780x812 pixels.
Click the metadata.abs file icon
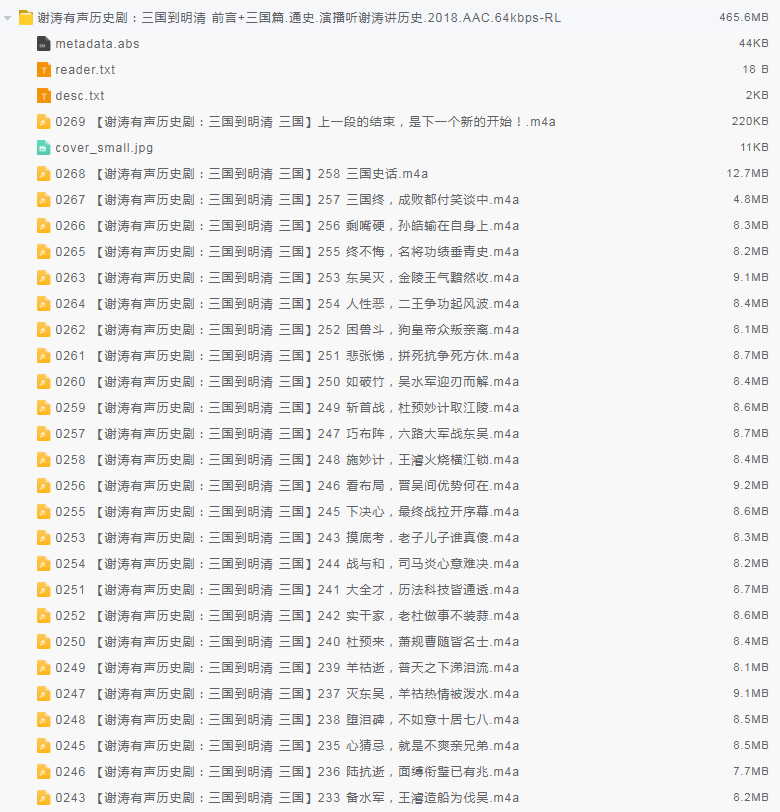[43, 44]
